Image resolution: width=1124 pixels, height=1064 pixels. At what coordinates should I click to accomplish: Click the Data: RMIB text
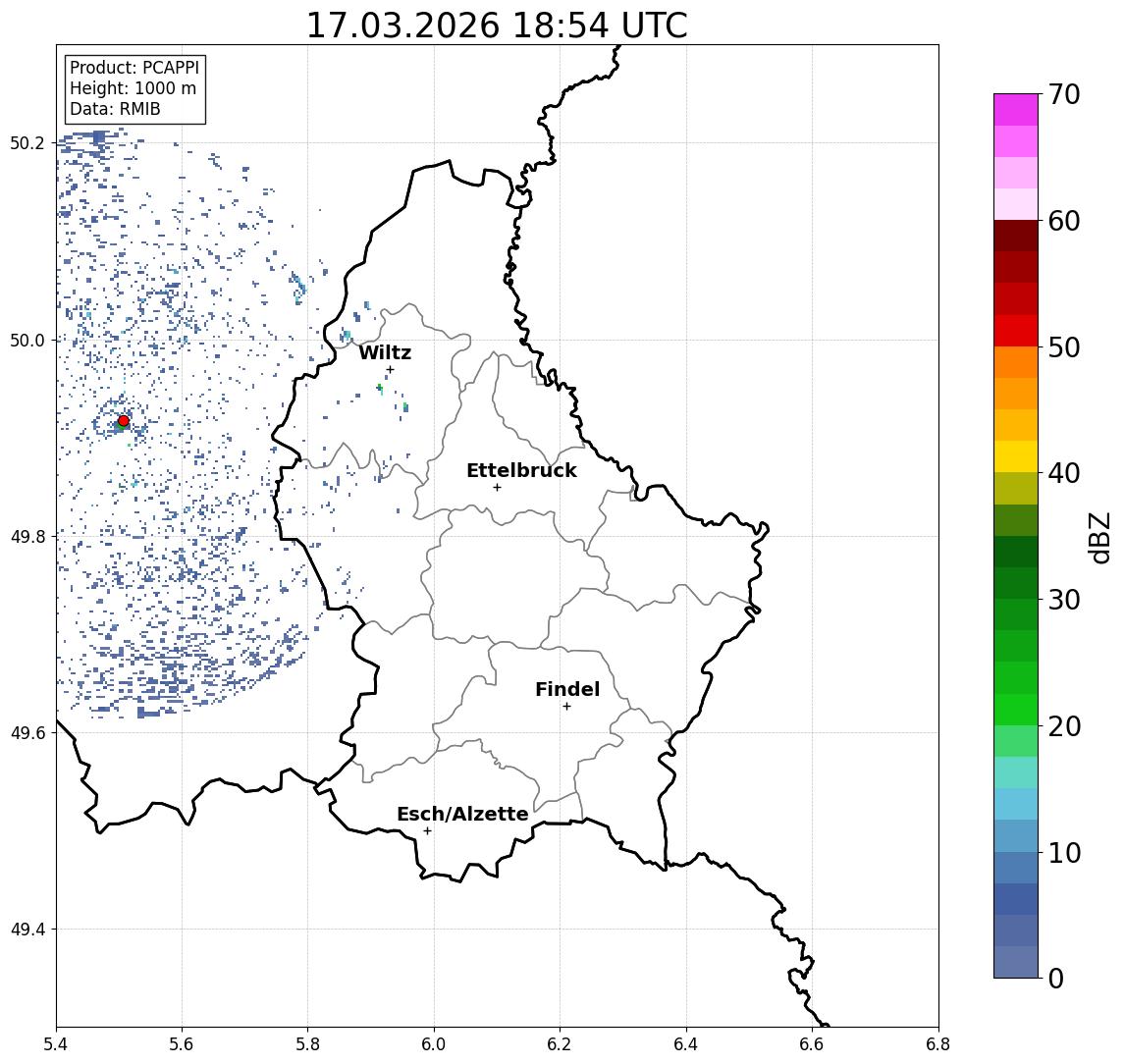click(x=115, y=109)
